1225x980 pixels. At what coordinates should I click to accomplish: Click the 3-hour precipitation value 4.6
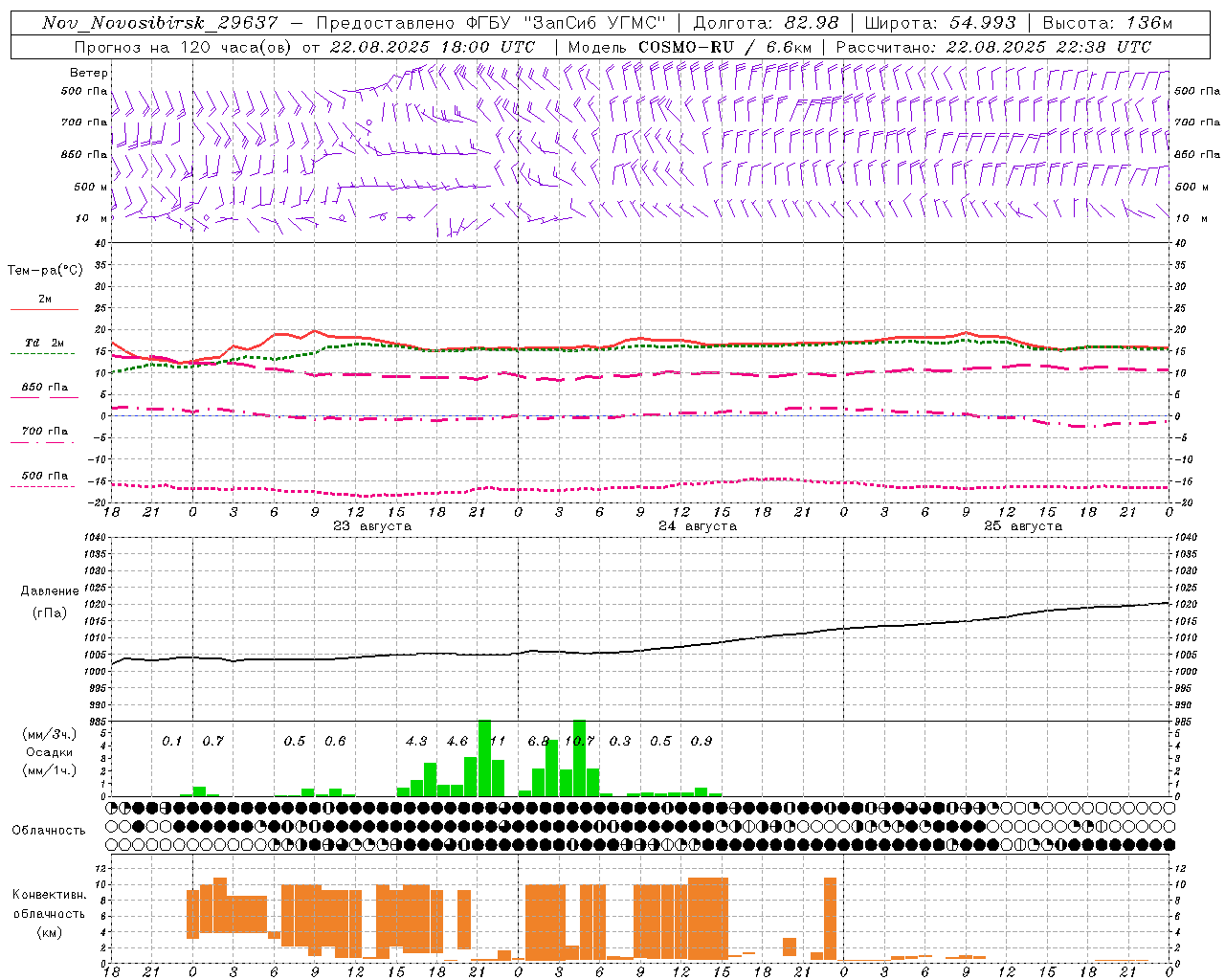coord(457,741)
